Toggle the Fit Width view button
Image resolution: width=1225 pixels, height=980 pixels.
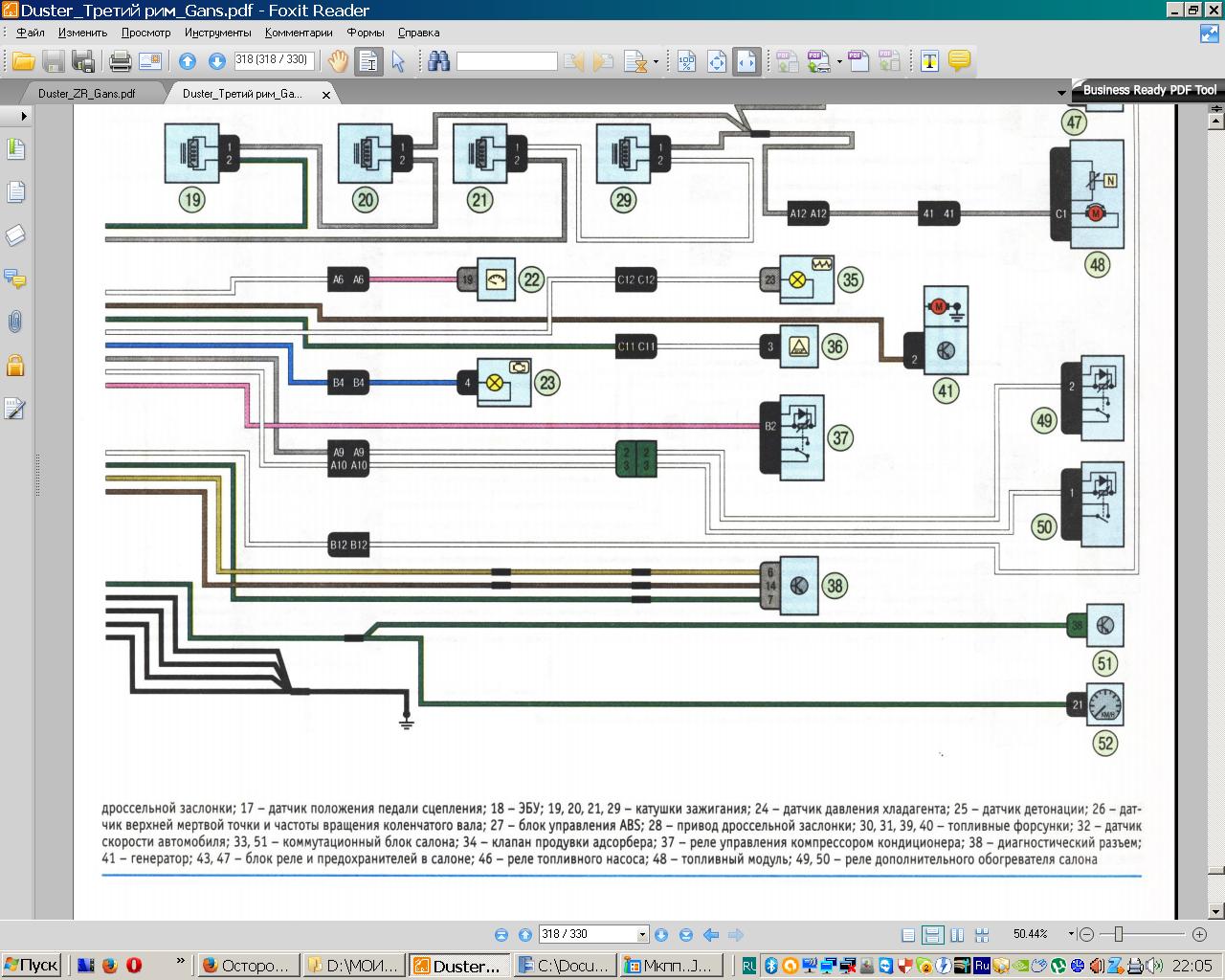tap(746, 62)
